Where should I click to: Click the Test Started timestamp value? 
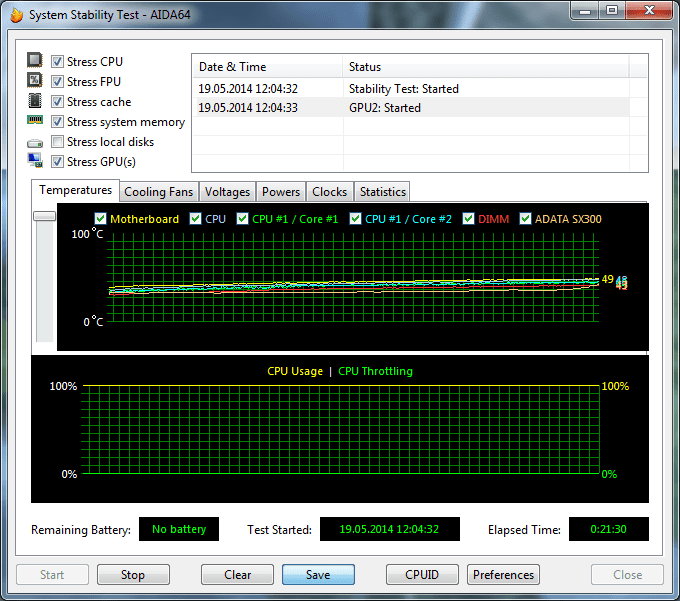pyautogui.click(x=389, y=529)
